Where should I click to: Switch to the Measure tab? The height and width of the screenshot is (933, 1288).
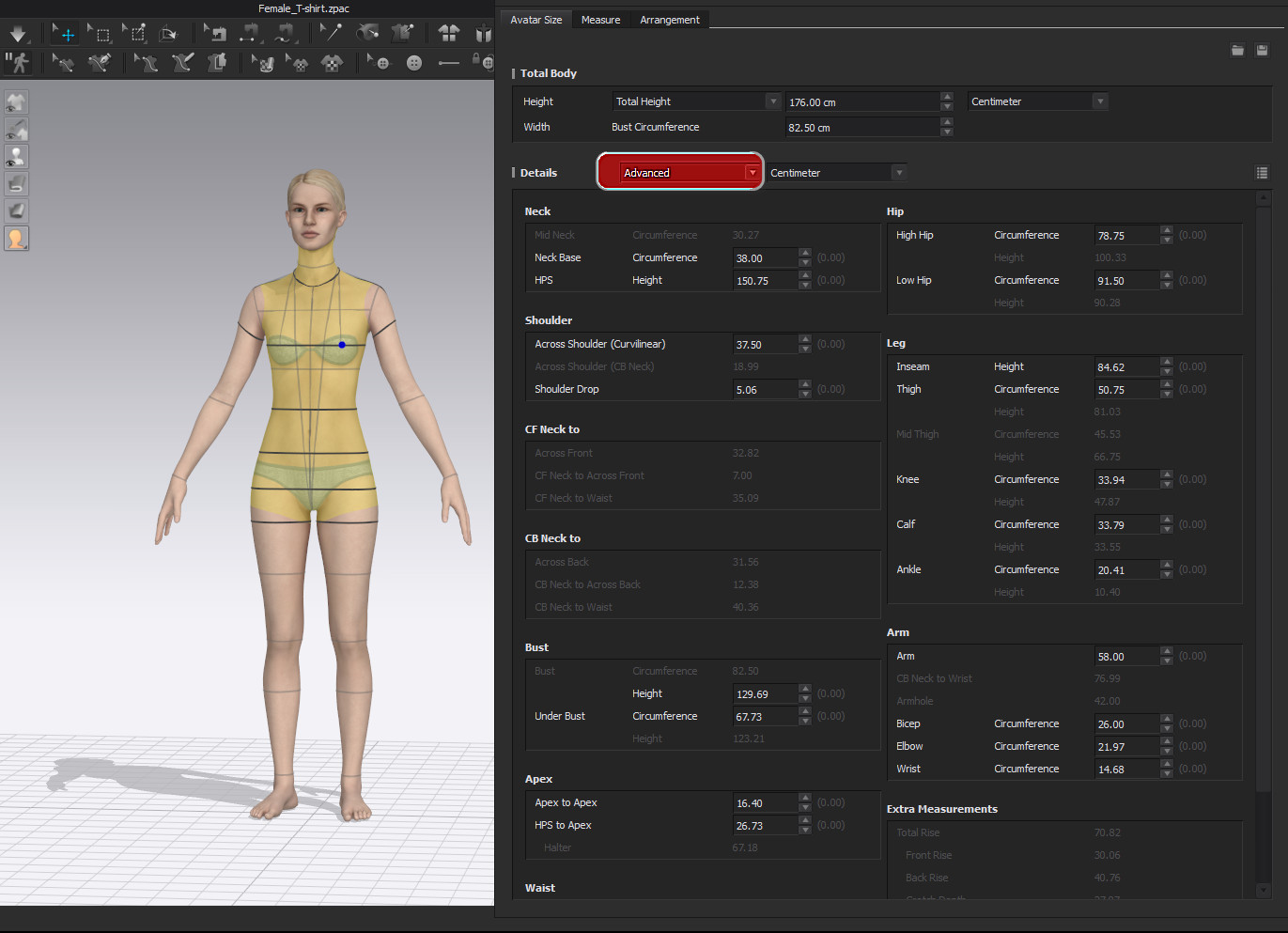click(600, 20)
